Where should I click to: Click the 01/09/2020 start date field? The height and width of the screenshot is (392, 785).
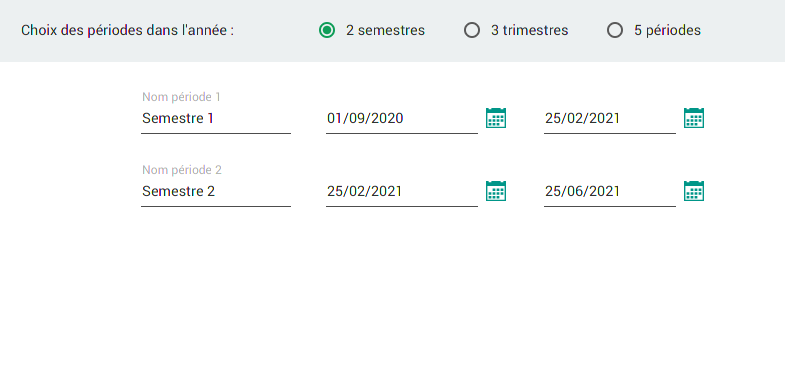402,119
